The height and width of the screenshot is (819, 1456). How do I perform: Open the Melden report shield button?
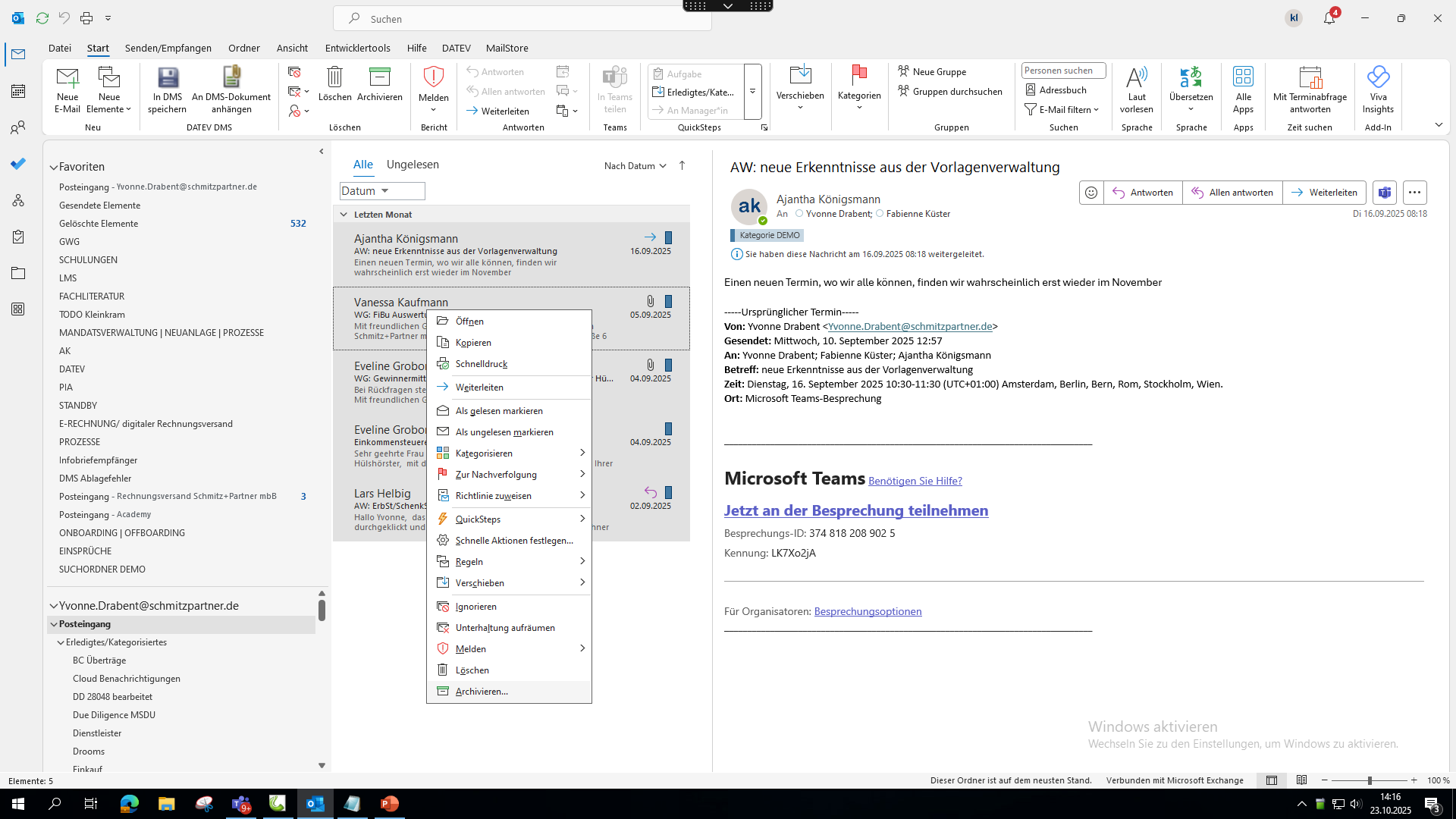(434, 89)
